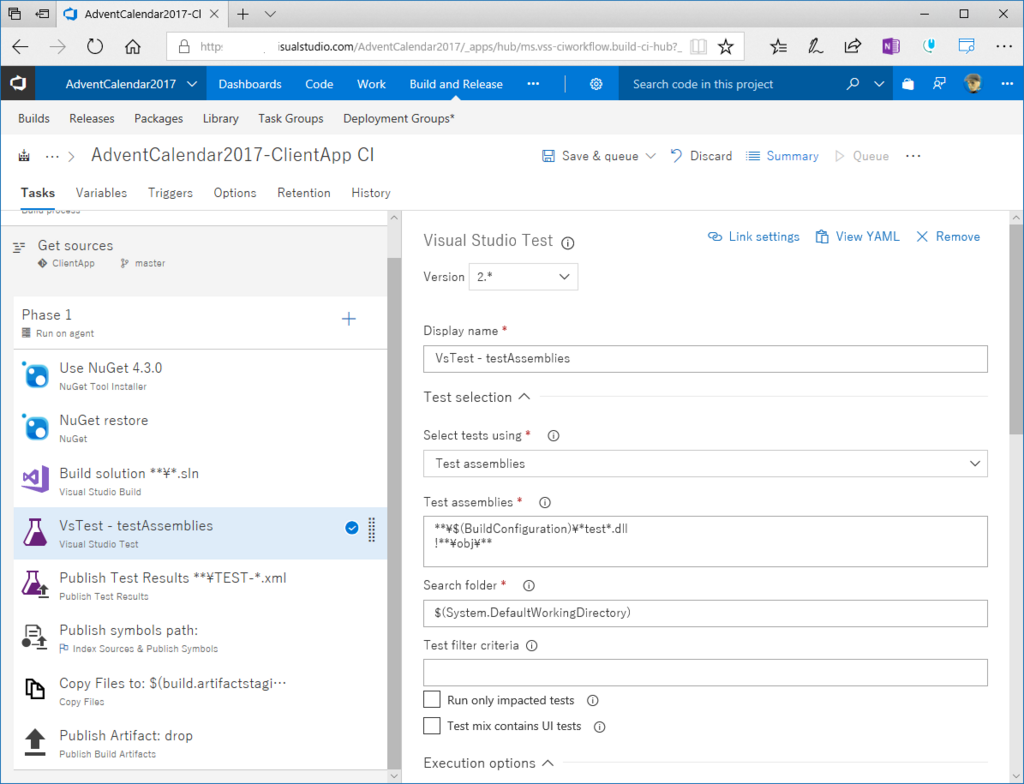Open the Code hub menu

coord(319,84)
